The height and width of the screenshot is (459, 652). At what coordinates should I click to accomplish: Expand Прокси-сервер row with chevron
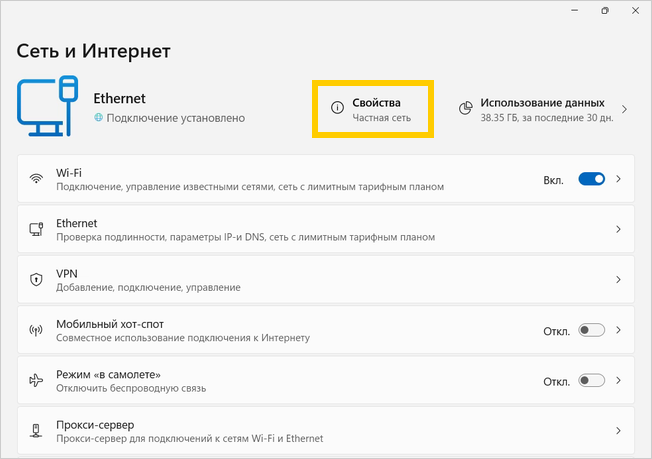click(619, 431)
